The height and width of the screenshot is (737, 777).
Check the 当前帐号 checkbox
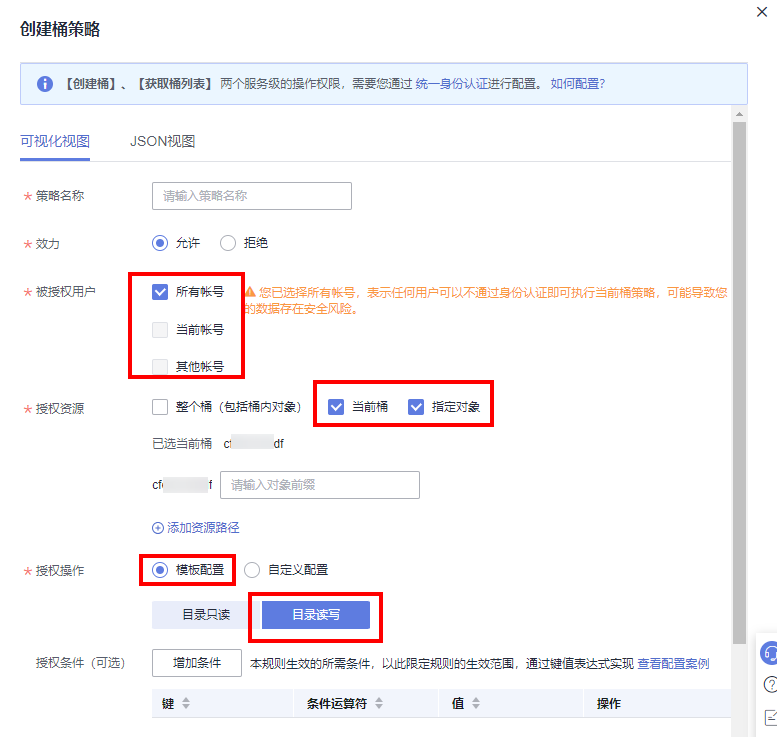point(160,330)
